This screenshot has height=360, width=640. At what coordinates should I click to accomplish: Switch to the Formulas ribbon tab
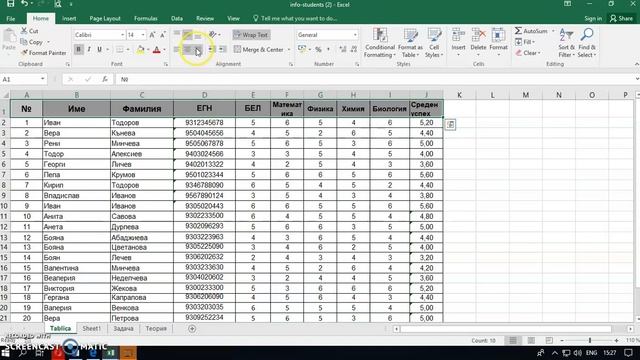pyautogui.click(x=146, y=18)
